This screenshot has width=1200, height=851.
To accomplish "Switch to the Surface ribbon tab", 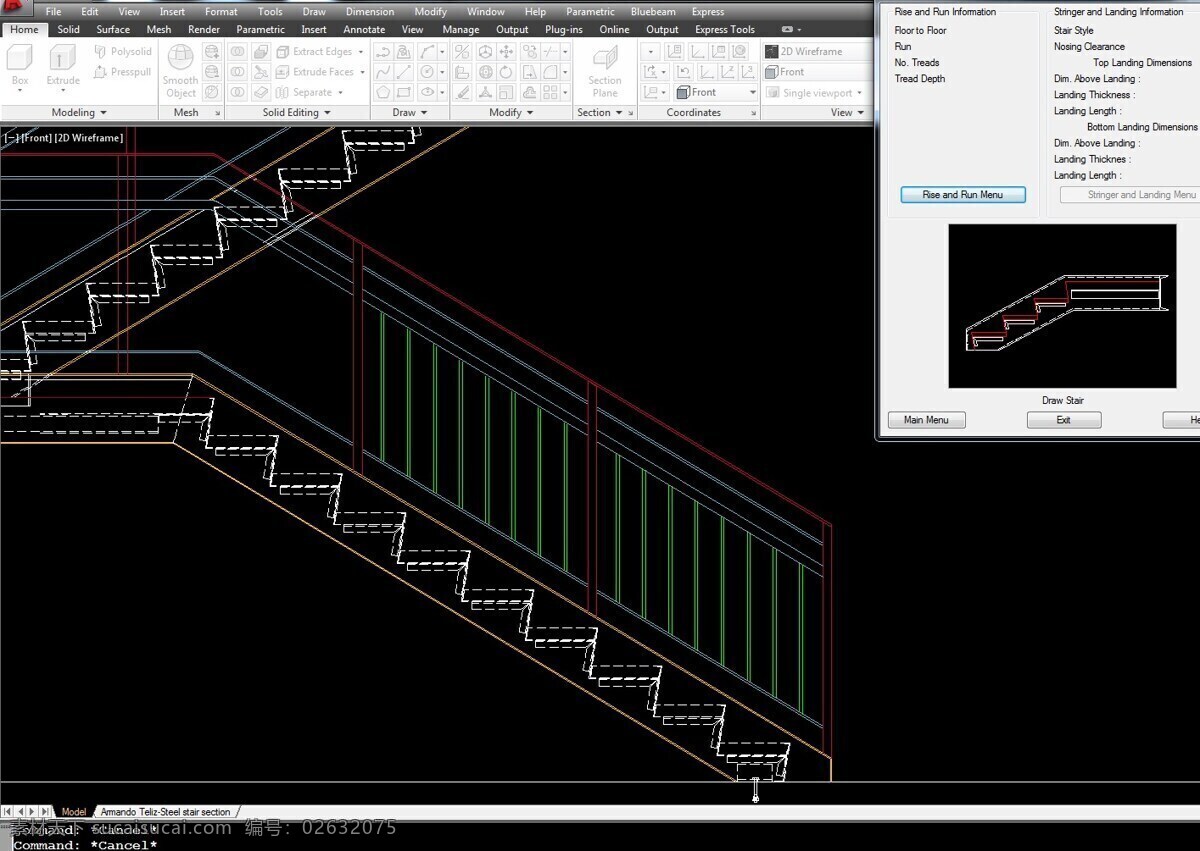I will [113, 30].
